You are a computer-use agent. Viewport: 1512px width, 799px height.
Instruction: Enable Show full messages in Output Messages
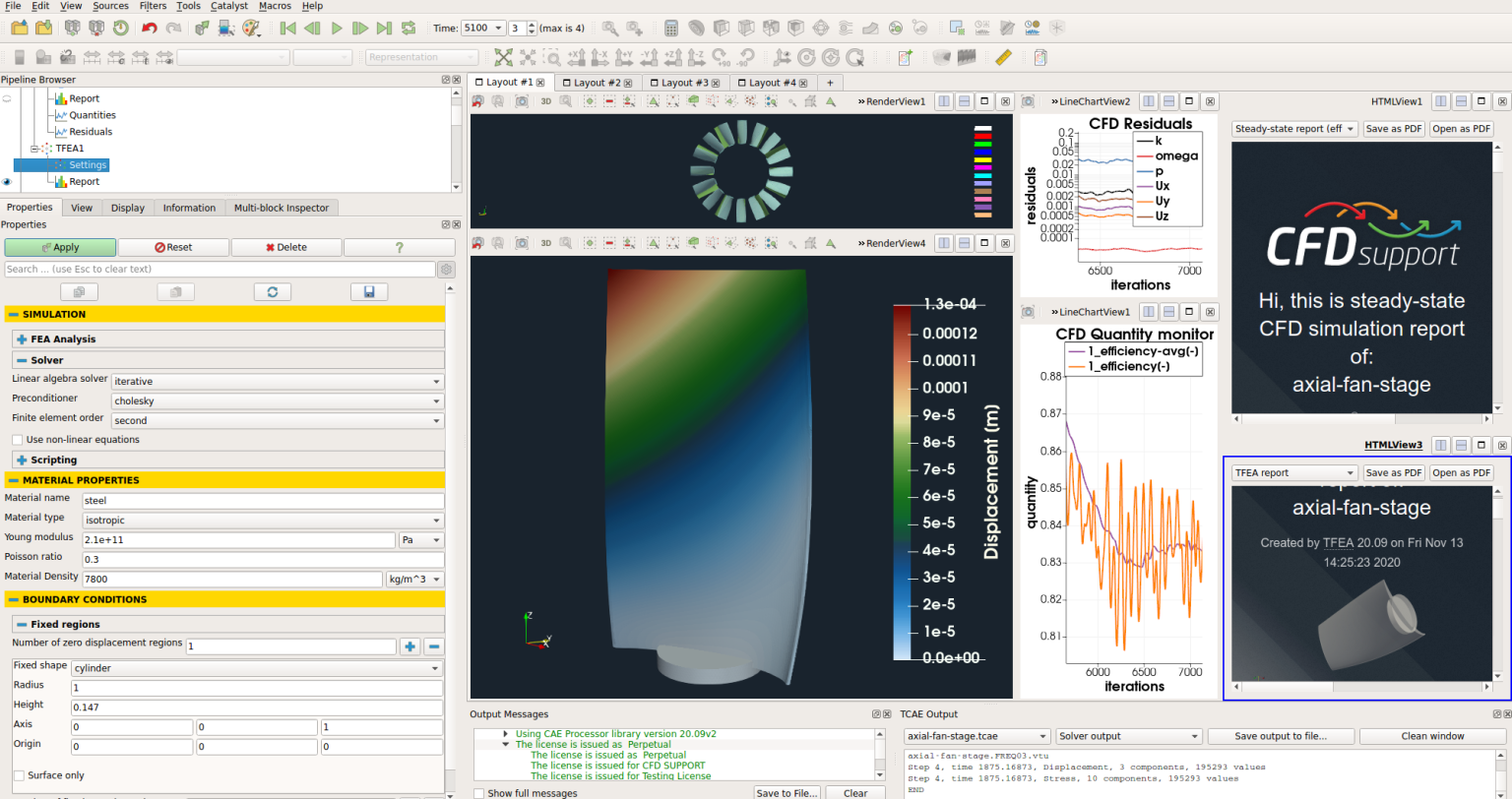coord(479,793)
